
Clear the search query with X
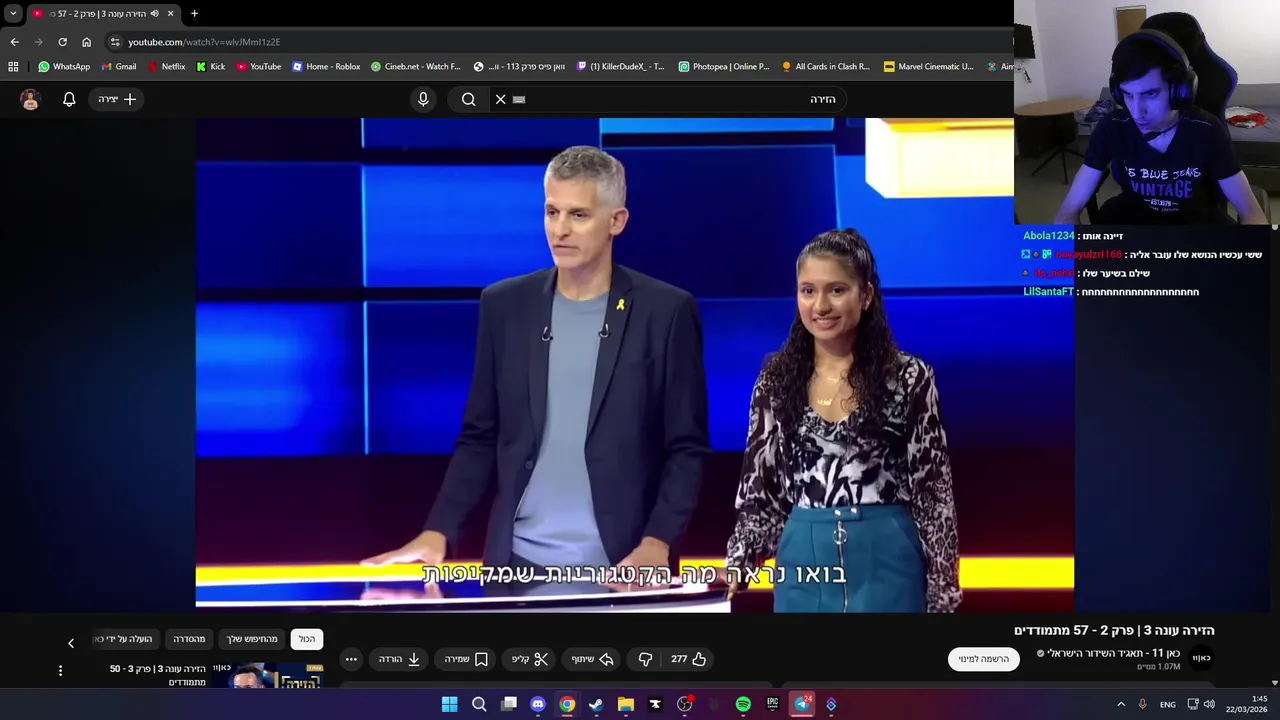click(501, 99)
